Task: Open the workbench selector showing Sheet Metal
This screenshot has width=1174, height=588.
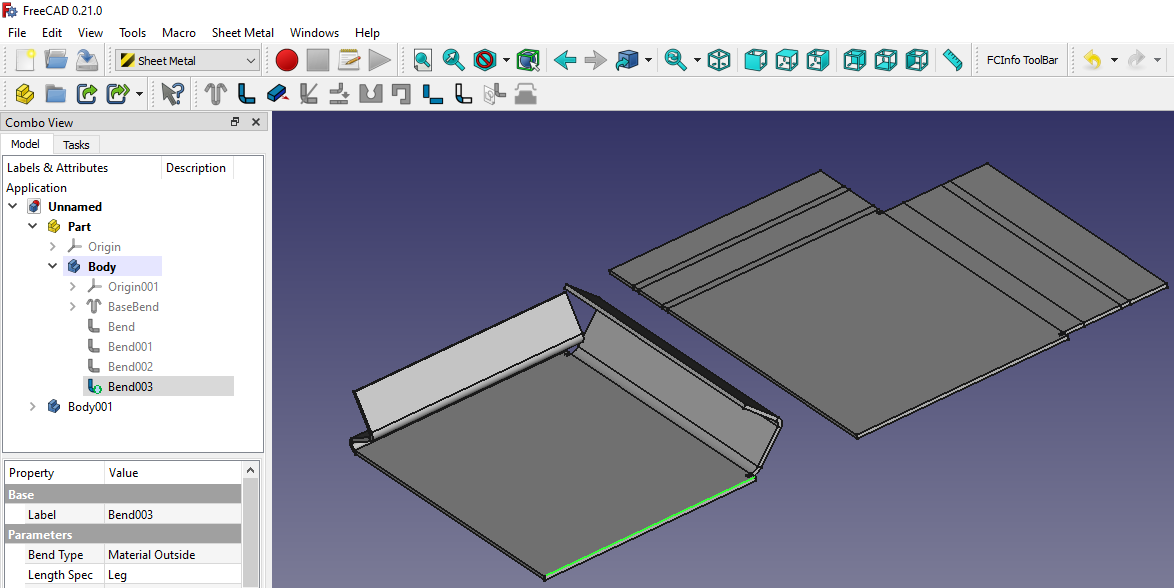Action: 185,60
